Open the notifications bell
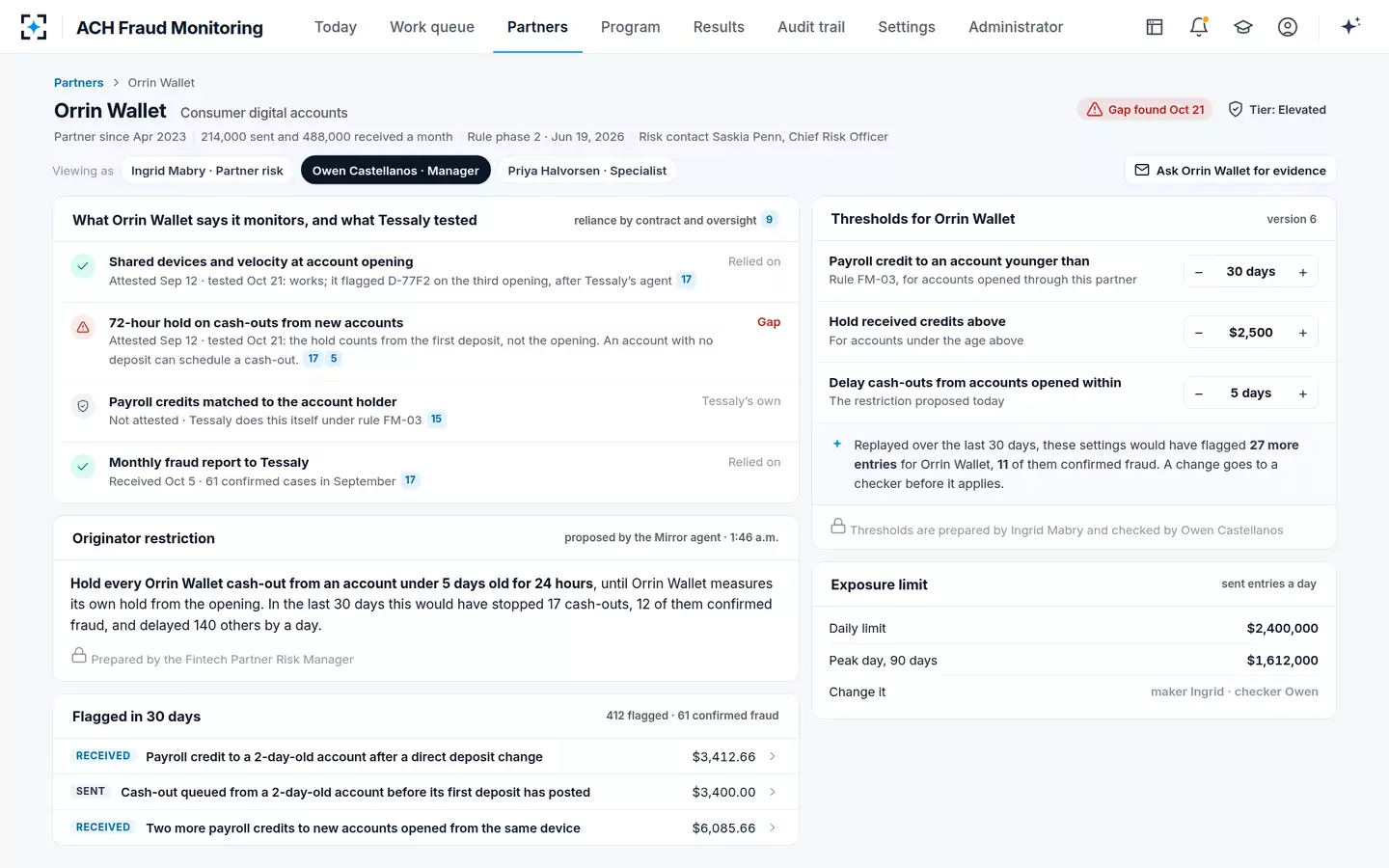Viewport: 1389px width, 868px height. (x=1199, y=27)
